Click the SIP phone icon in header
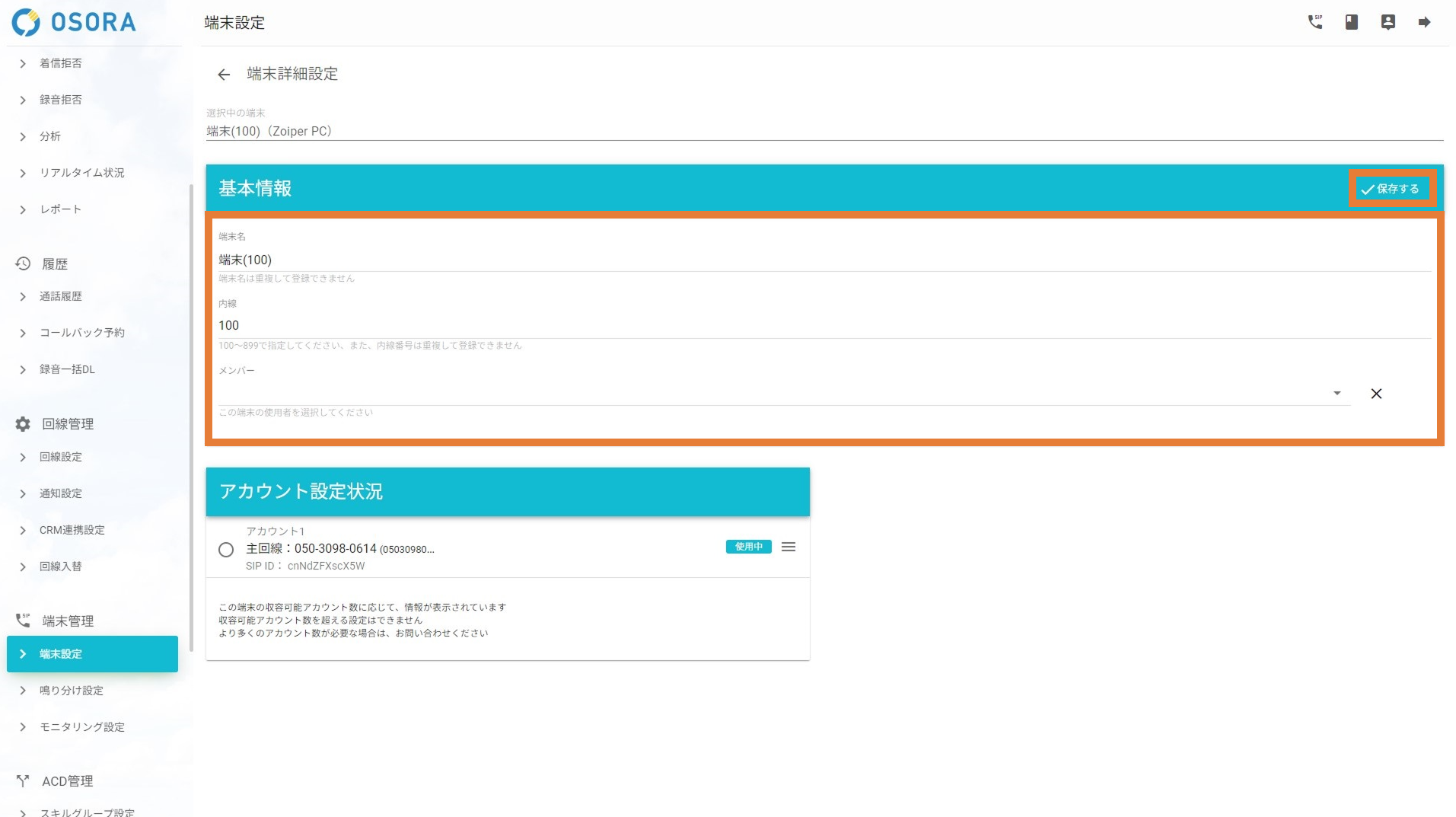The width and height of the screenshot is (1456, 817). 1314,22
